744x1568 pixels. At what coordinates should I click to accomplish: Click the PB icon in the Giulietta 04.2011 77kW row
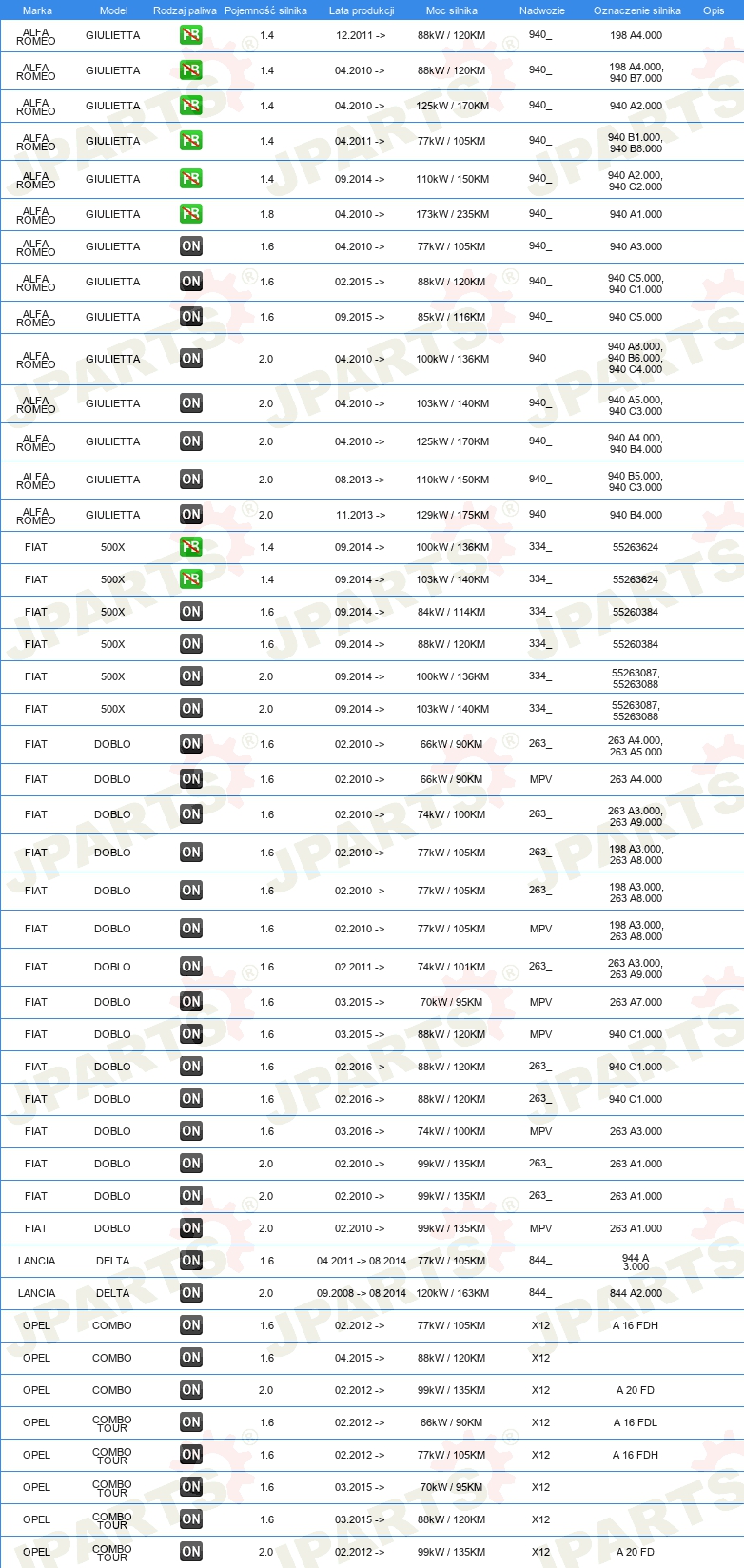tap(191, 141)
